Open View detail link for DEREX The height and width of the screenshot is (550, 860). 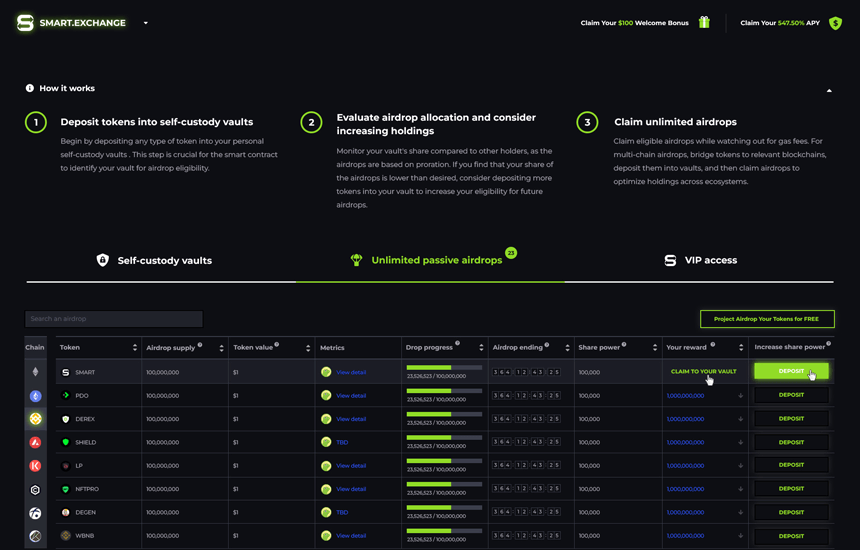tap(351, 419)
